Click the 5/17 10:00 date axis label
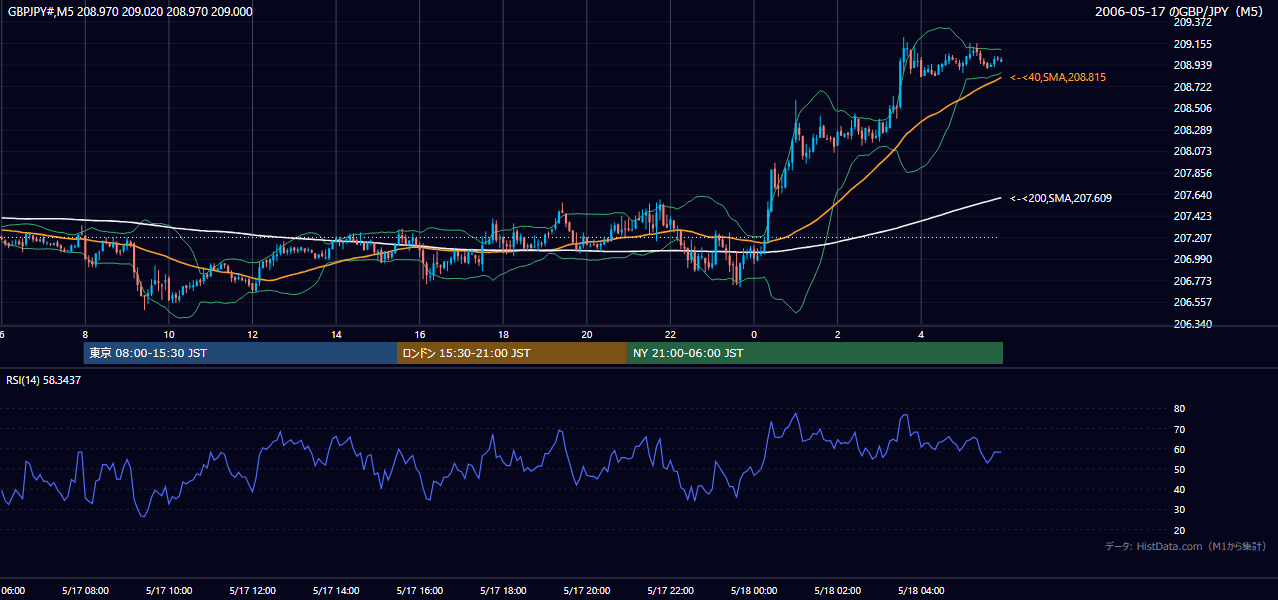 (x=169, y=590)
